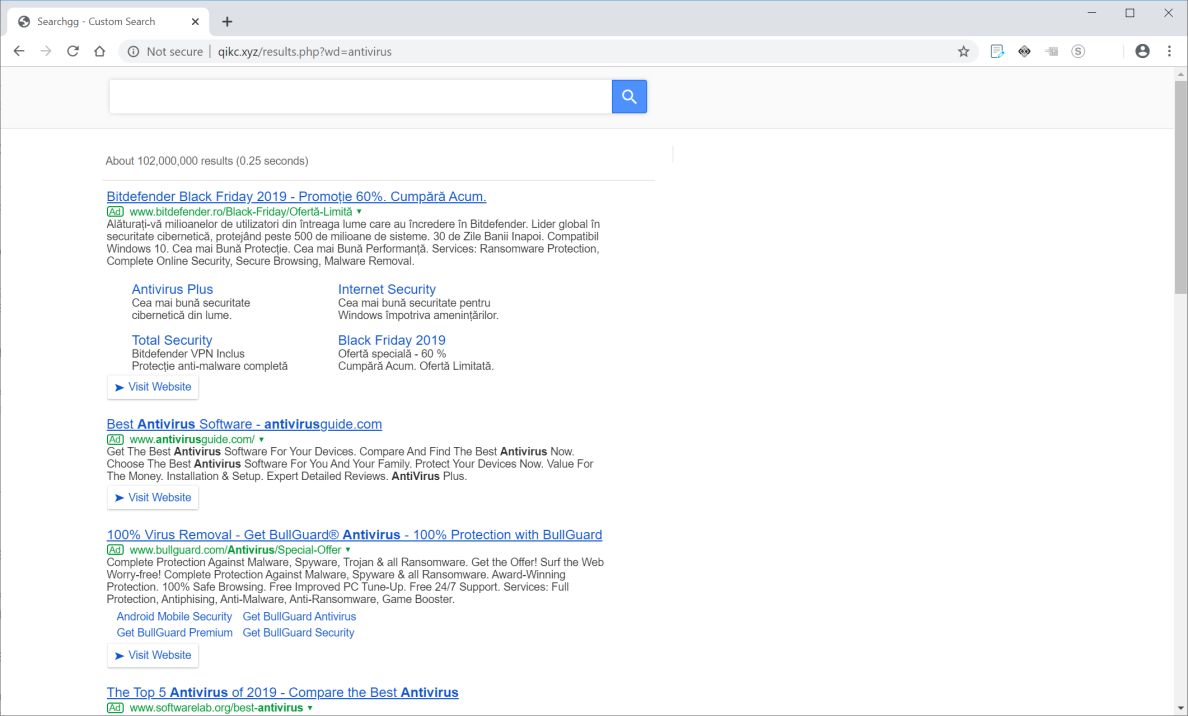Viewport: 1188px width, 716px height.
Task: Expand the antivirusguide.com URL dropdown arrow
Action: coord(261,439)
